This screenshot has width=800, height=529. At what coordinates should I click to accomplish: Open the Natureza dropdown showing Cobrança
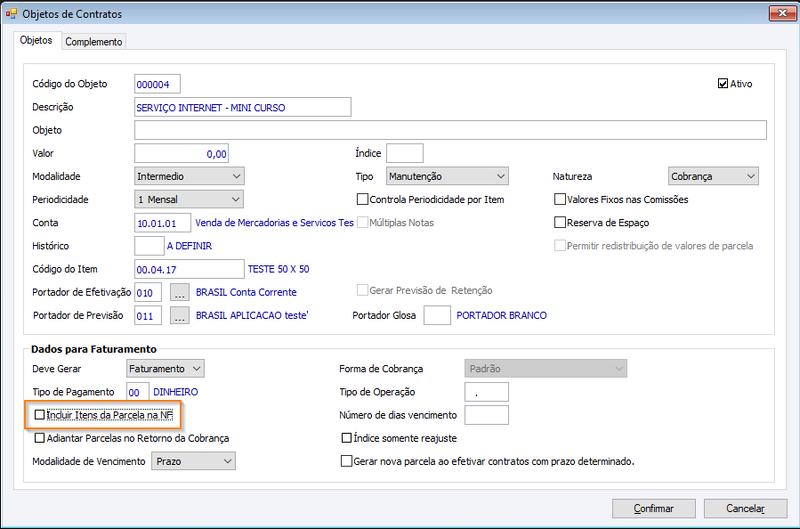[713, 176]
